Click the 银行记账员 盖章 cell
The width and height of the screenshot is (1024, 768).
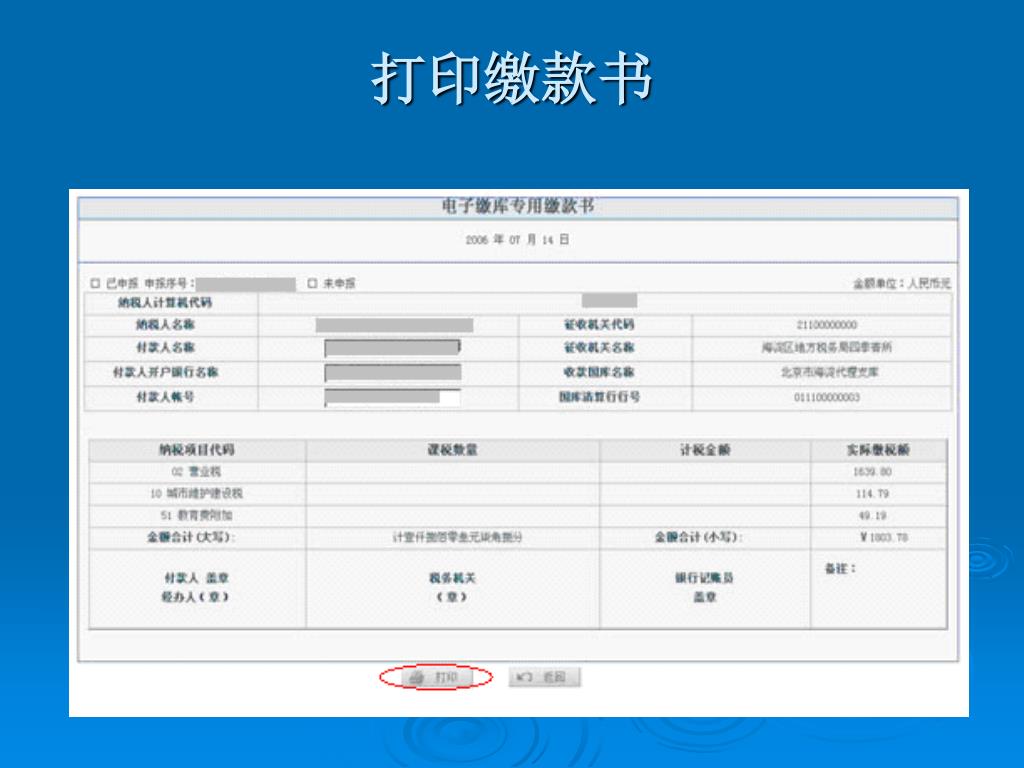pos(705,587)
